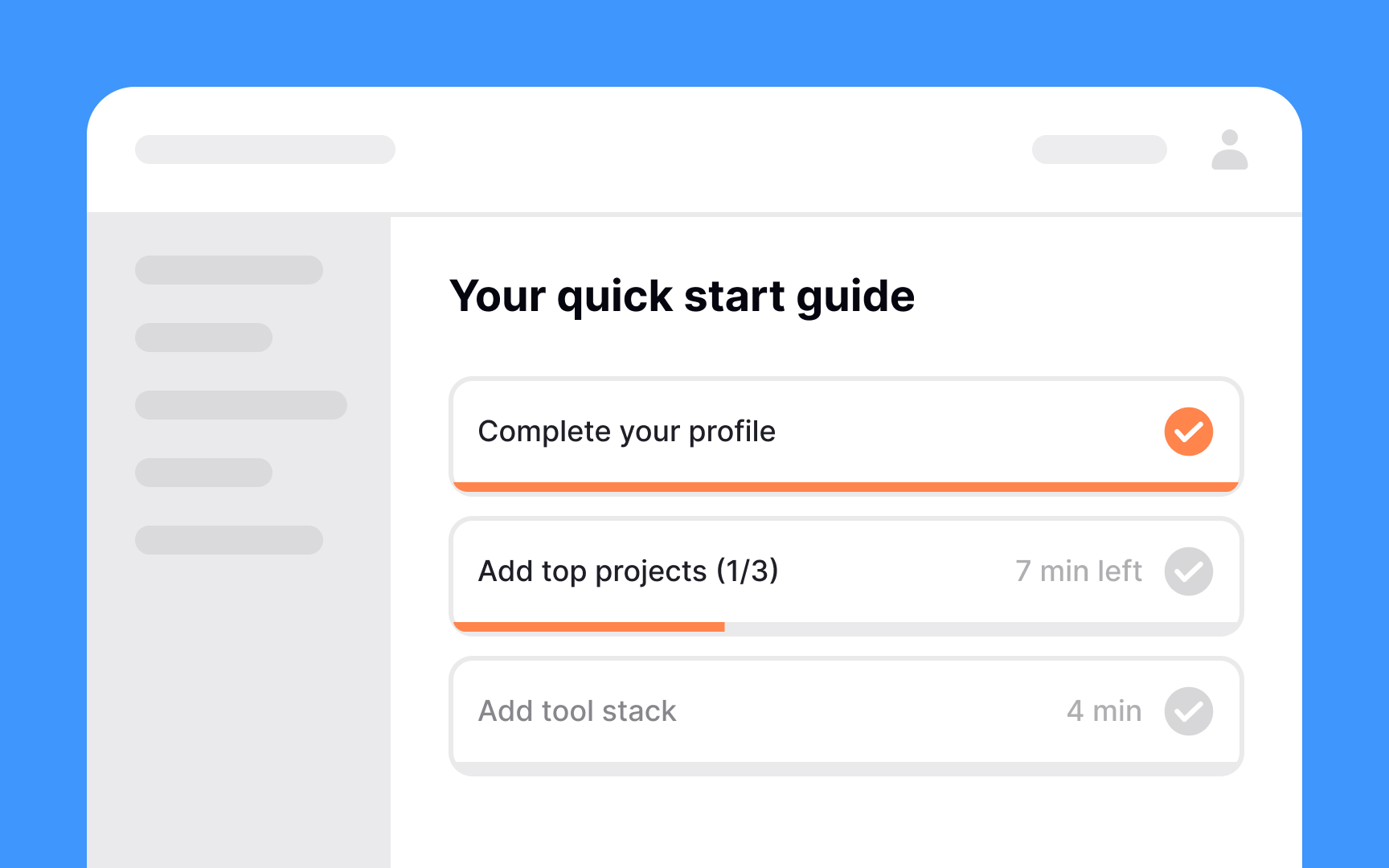The image size is (1389, 868).
Task: Open the Complete your profile step
Action: (846, 436)
